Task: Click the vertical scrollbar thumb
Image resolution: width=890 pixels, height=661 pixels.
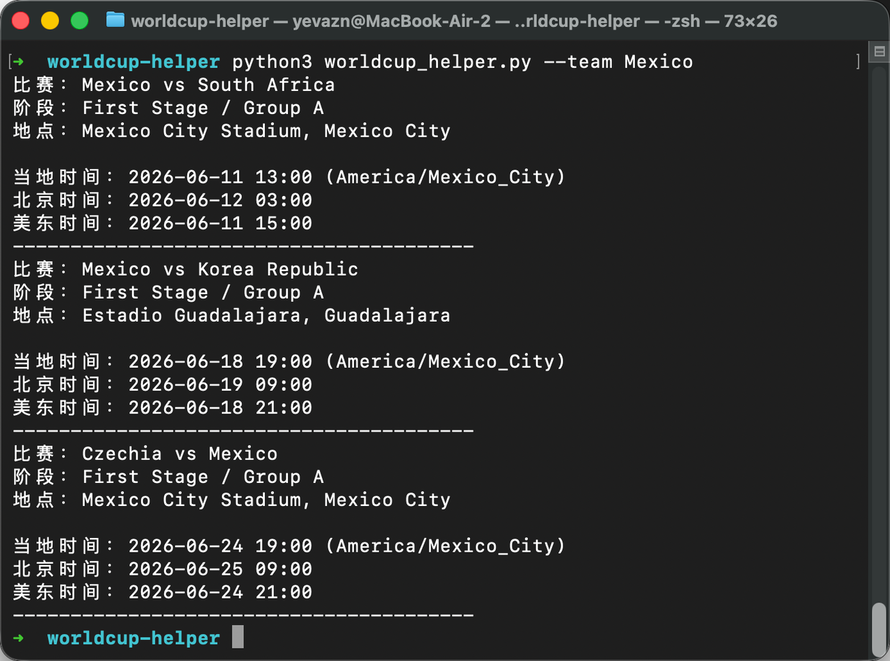Action: point(879,629)
